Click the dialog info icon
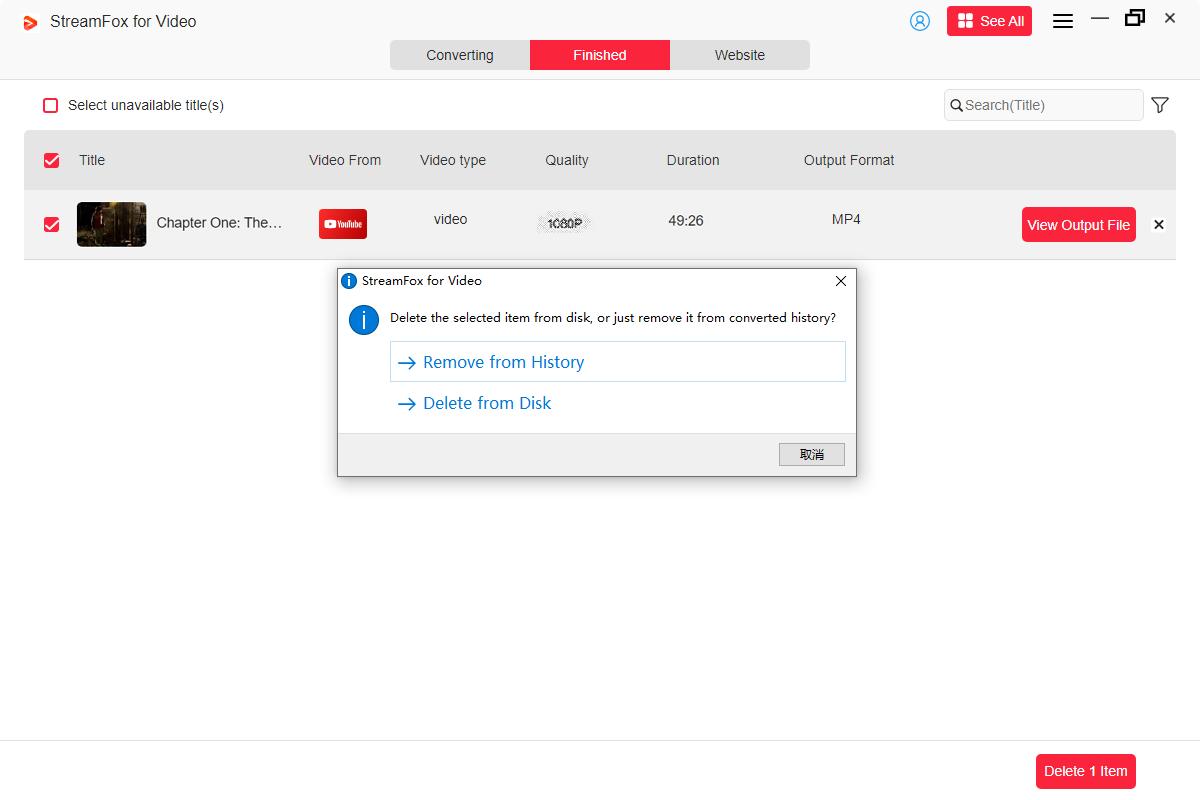 tap(363, 320)
